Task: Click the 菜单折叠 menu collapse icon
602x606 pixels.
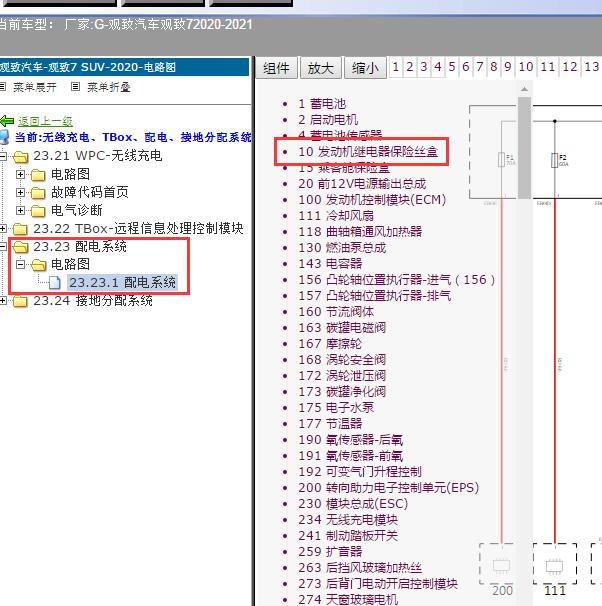Action: pyautogui.click(x=75, y=87)
